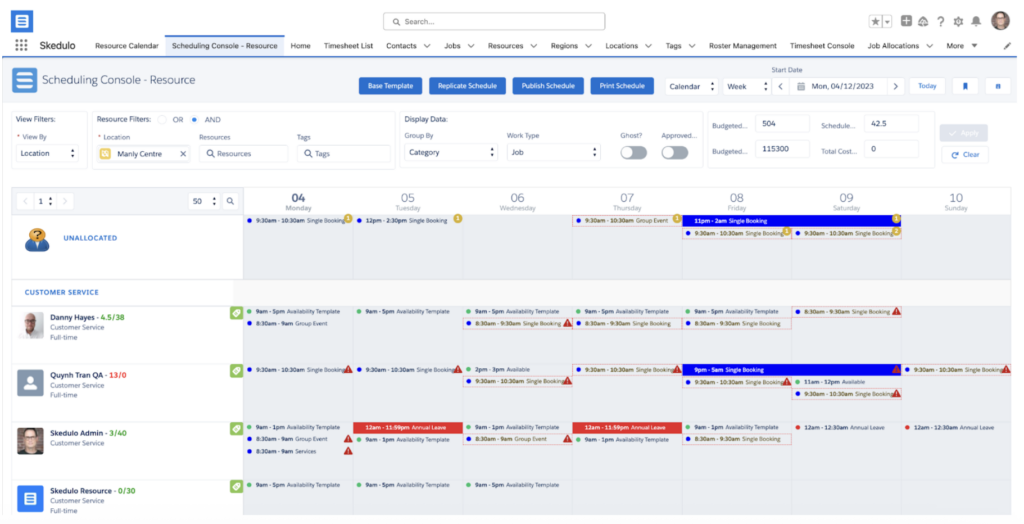Open the View By Location dropdown

[48, 154]
